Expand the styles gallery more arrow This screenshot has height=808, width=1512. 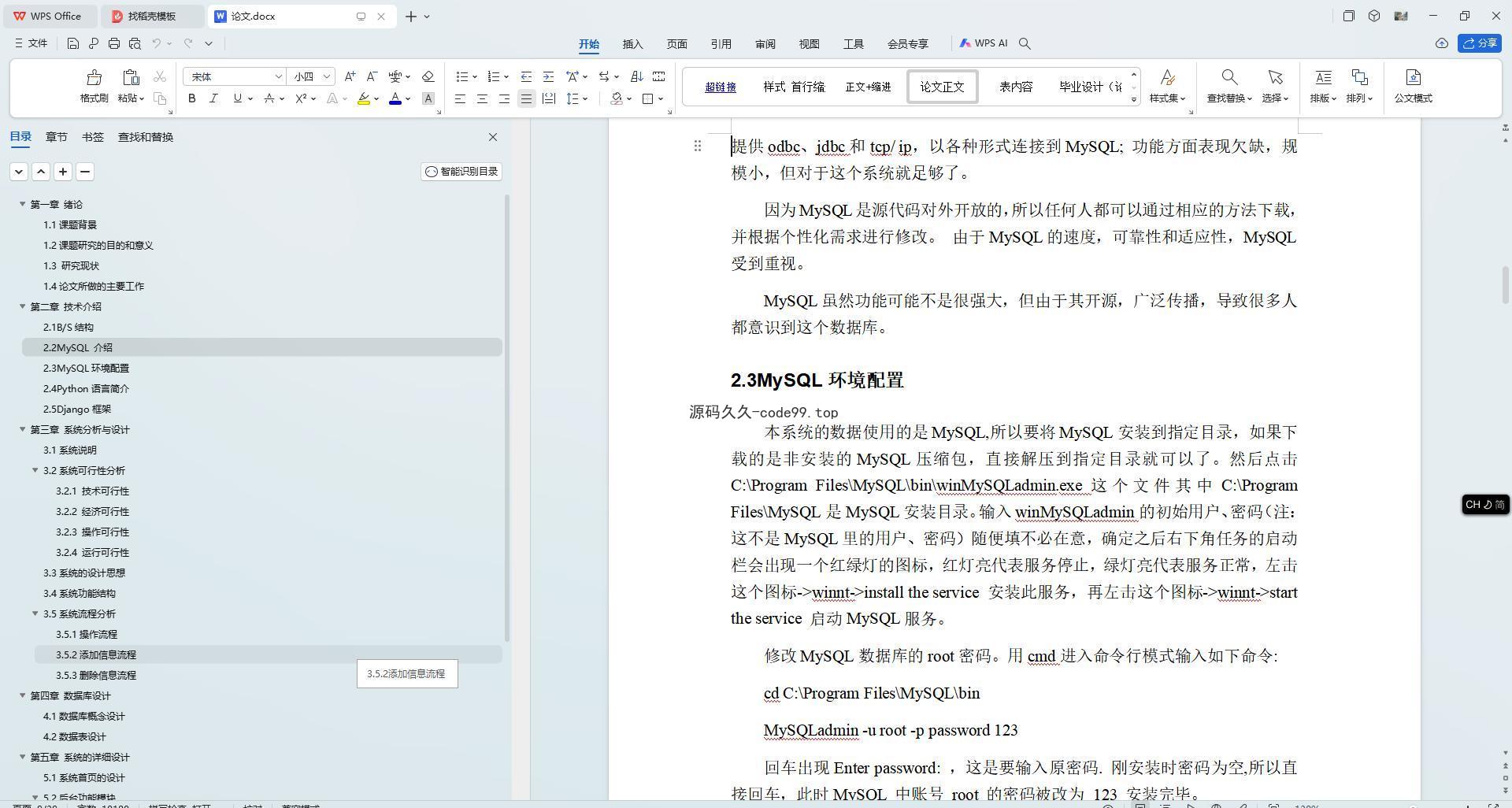[x=1134, y=99]
